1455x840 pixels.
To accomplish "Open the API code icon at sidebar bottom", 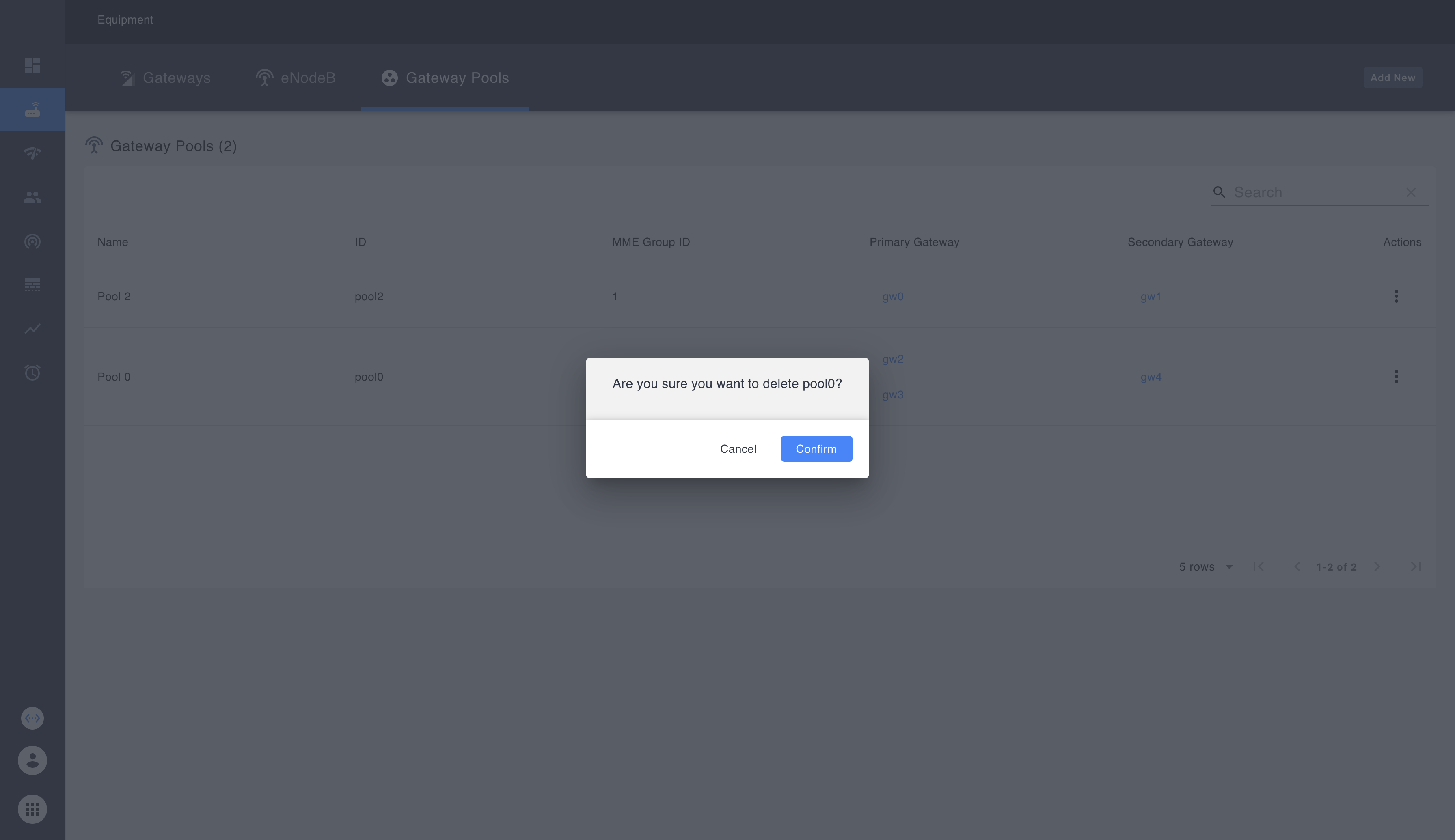I will coord(32,718).
